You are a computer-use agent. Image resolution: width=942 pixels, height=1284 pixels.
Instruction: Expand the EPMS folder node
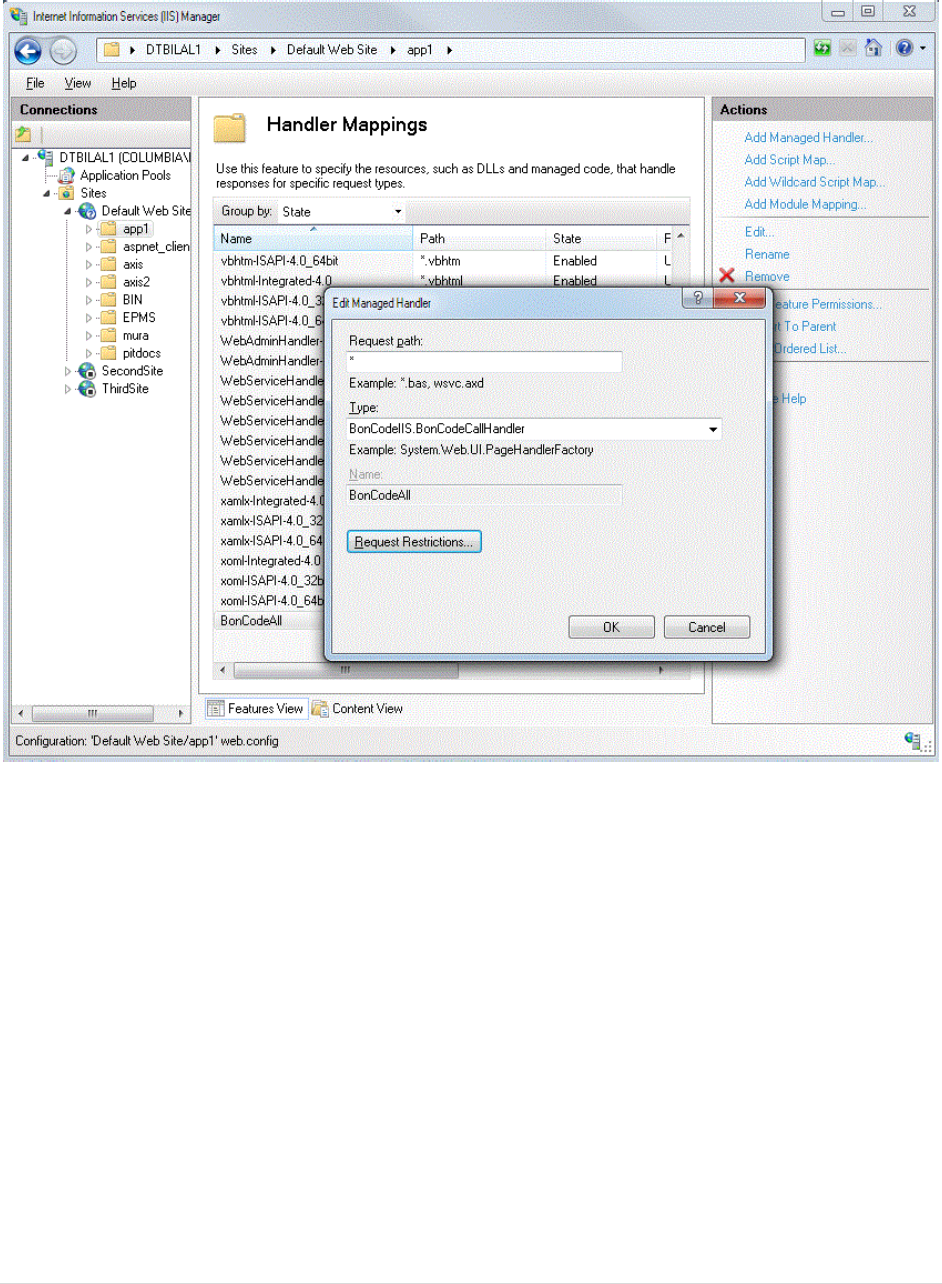point(88,318)
